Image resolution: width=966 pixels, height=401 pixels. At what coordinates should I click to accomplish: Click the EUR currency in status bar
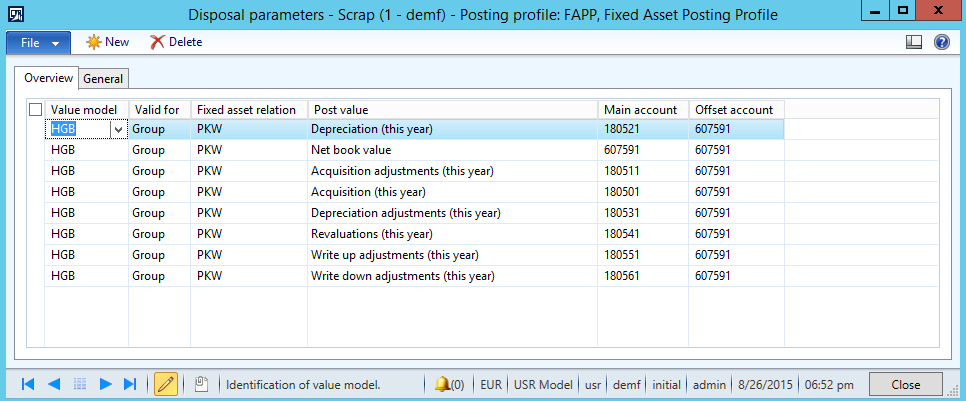(x=491, y=384)
